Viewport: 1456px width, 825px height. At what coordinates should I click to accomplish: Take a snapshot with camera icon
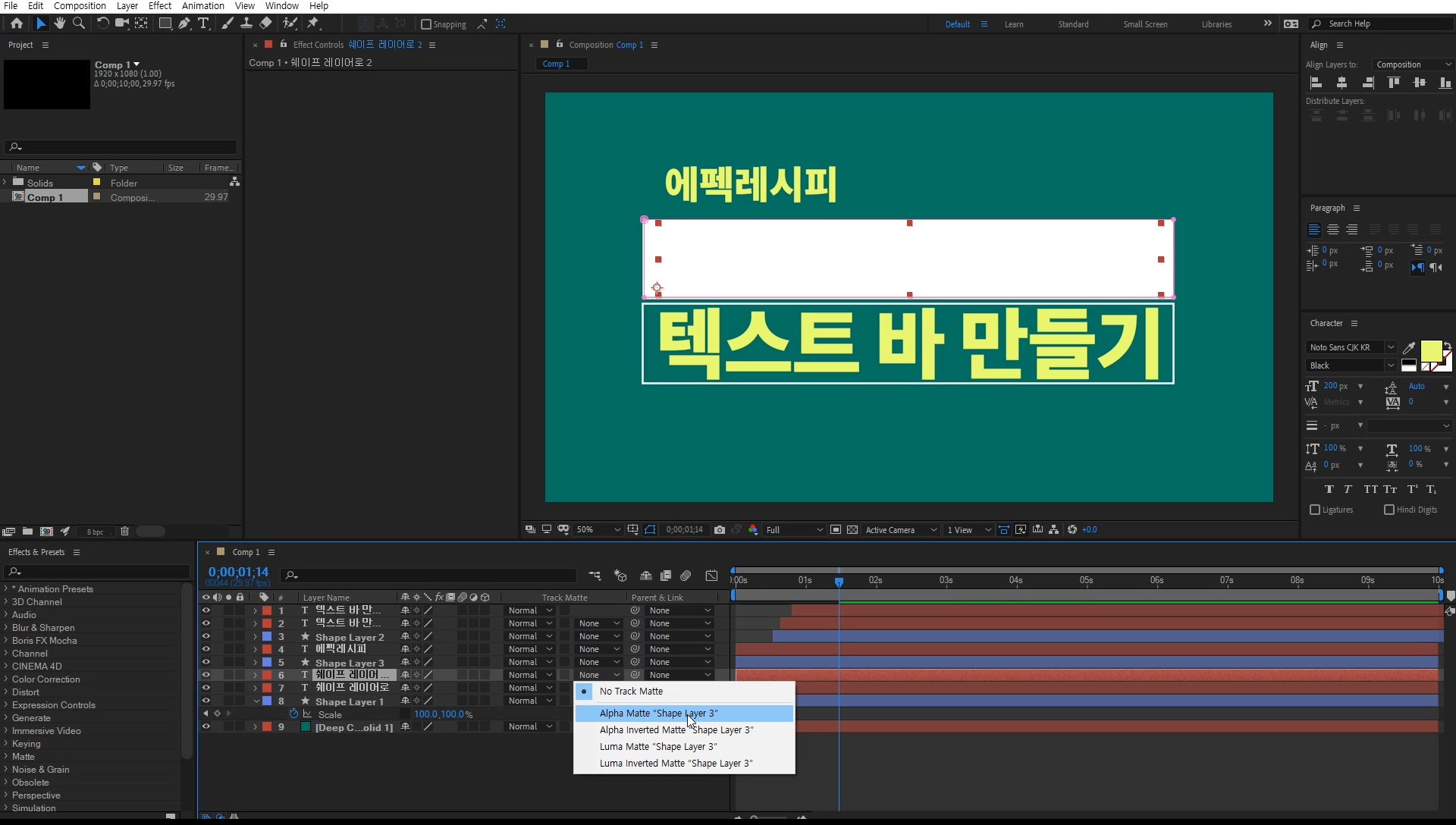pos(719,530)
